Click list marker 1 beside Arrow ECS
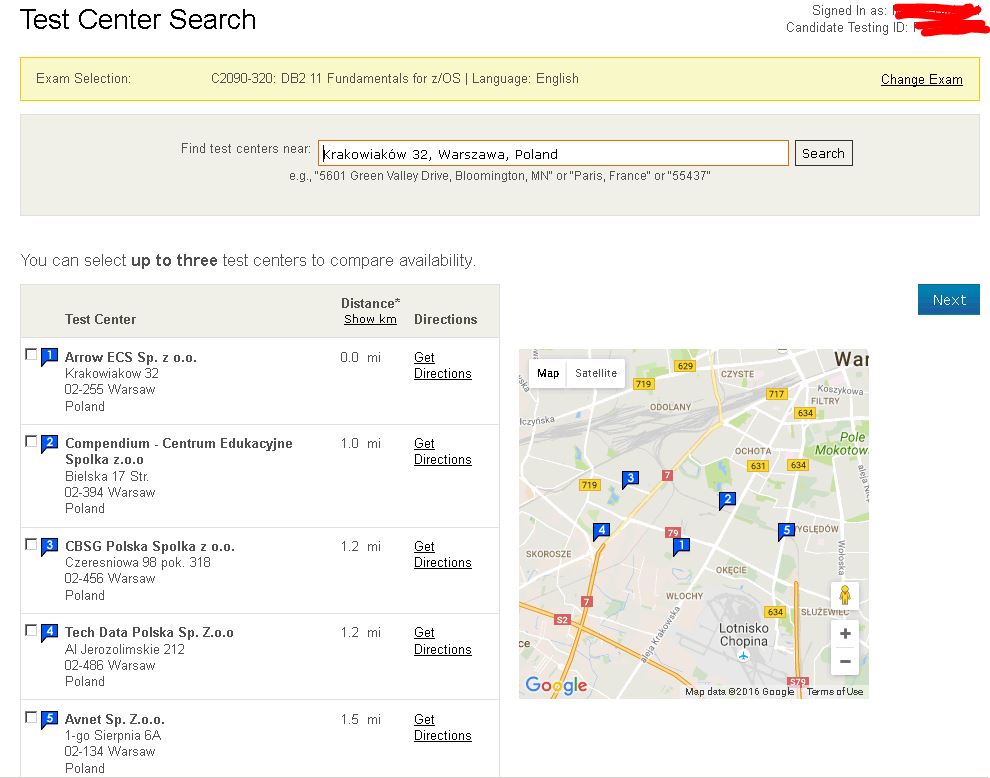 [x=49, y=357]
